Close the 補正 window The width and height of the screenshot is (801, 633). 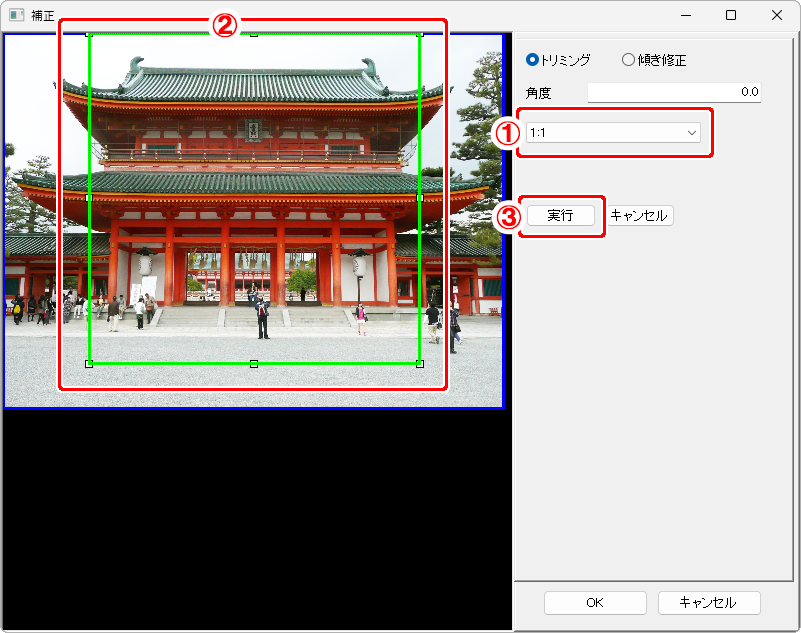click(x=777, y=15)
